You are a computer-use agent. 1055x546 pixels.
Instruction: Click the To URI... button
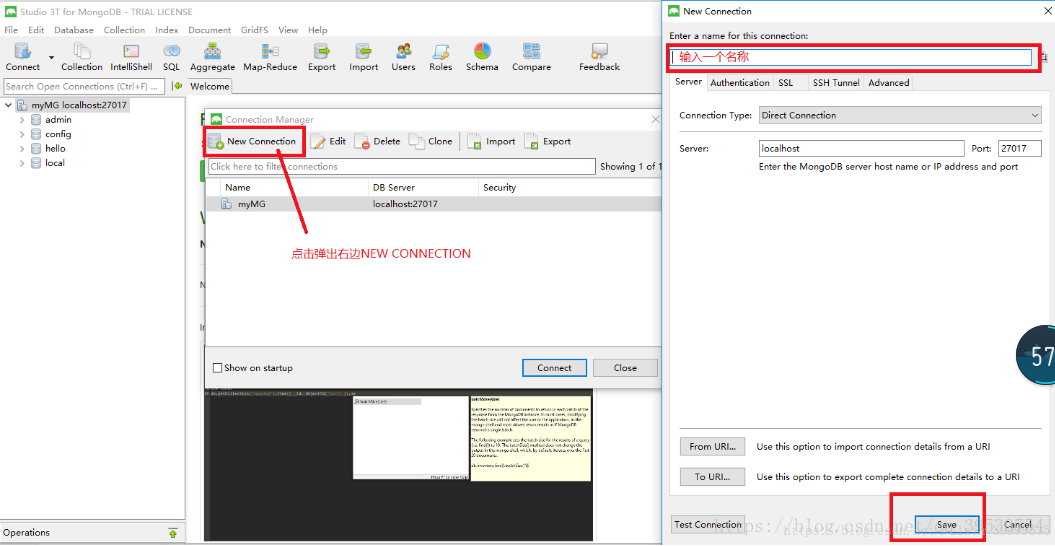pyautogui.click(x=713, y=477)
